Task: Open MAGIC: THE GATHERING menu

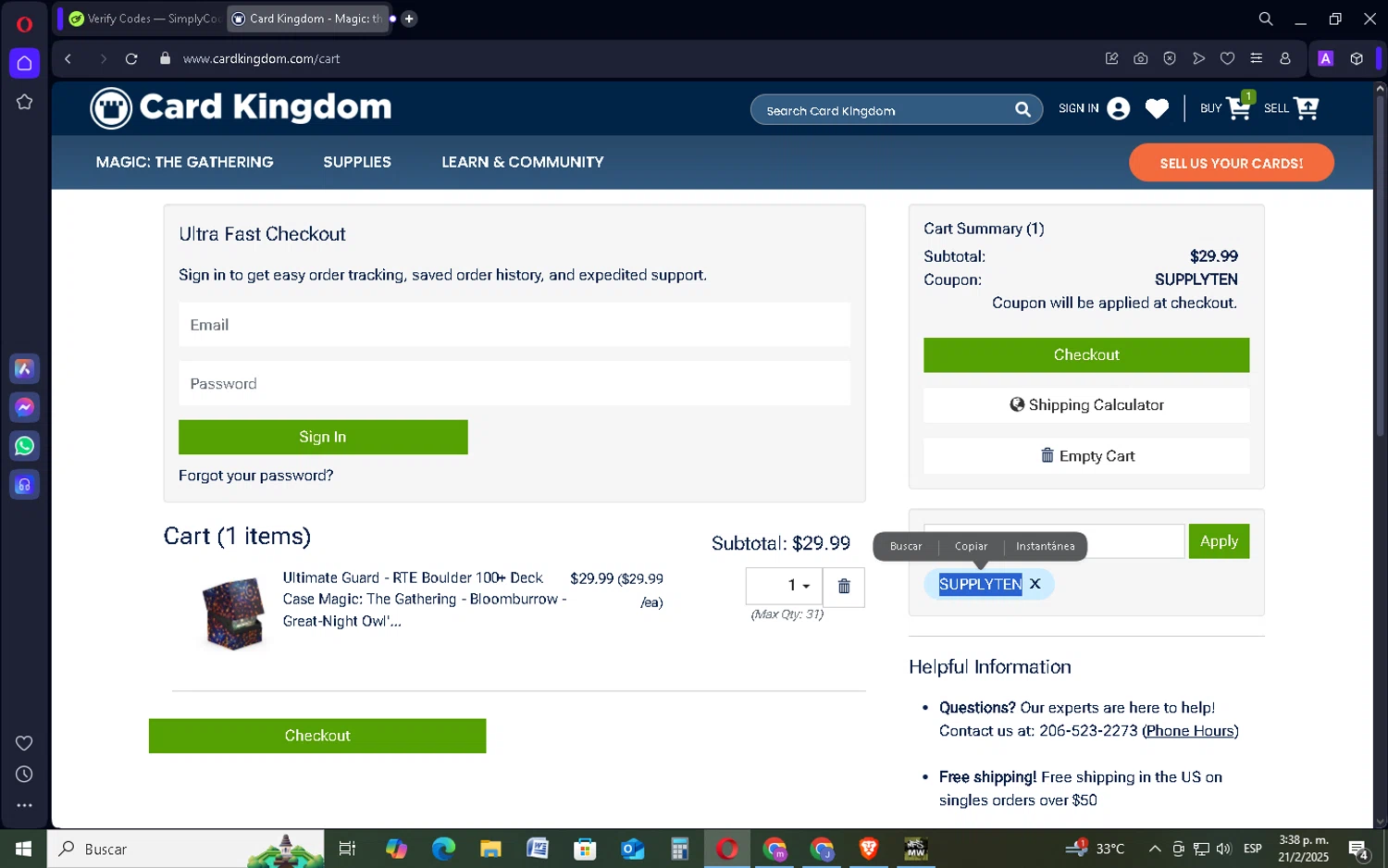Action: coord(185,162)
